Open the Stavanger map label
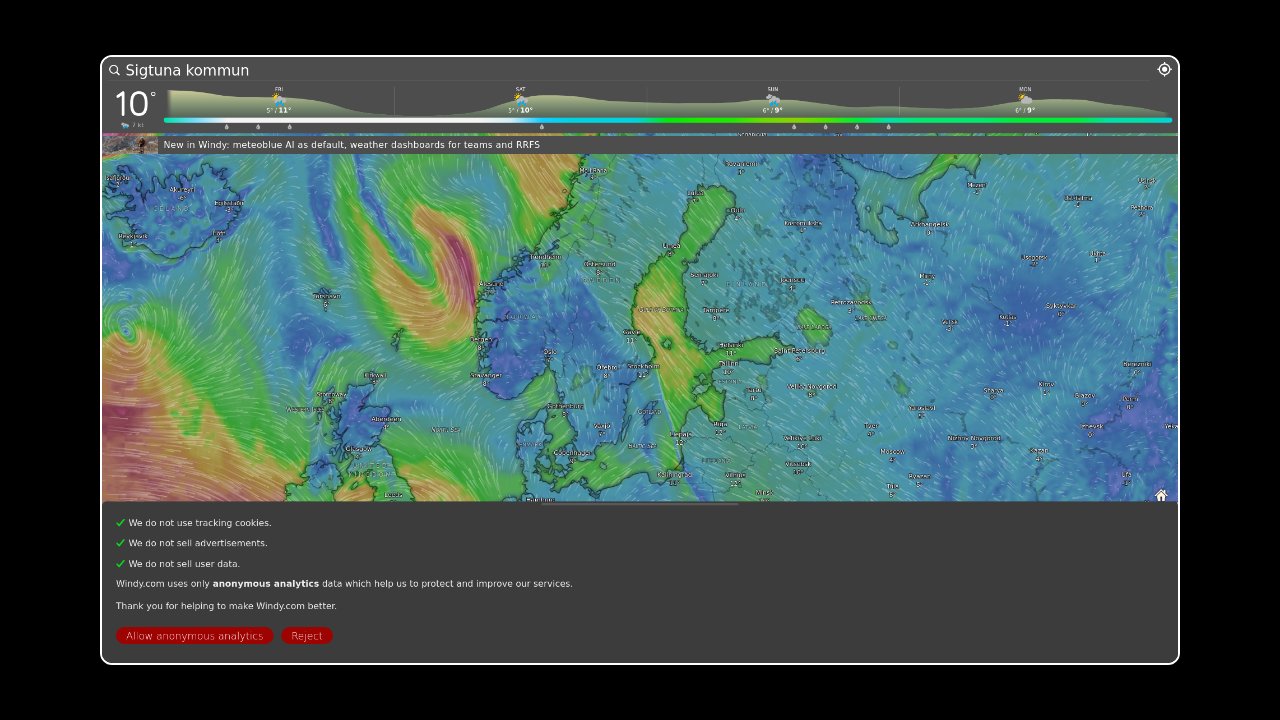Screen dimensions: 1280x720 (486, 376)
